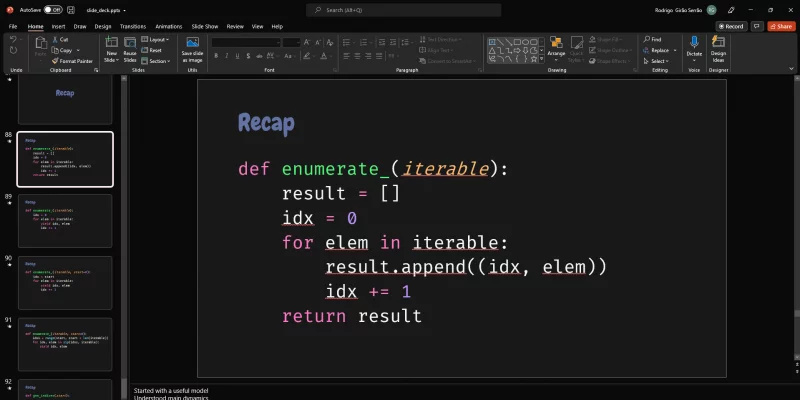Decrease font size with smaller A icon

(318, 42)
